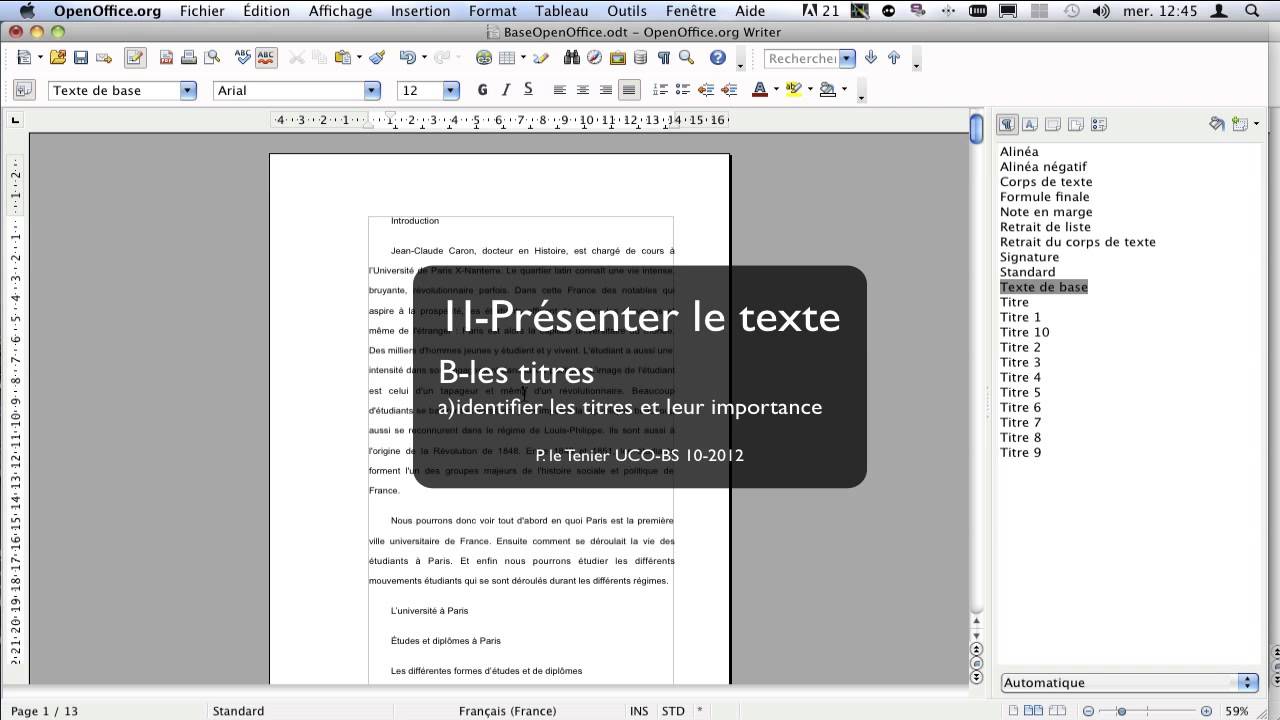Save the document with the floppy disk icon
The width and height of the screenshot is (1280, 720).
81,58
